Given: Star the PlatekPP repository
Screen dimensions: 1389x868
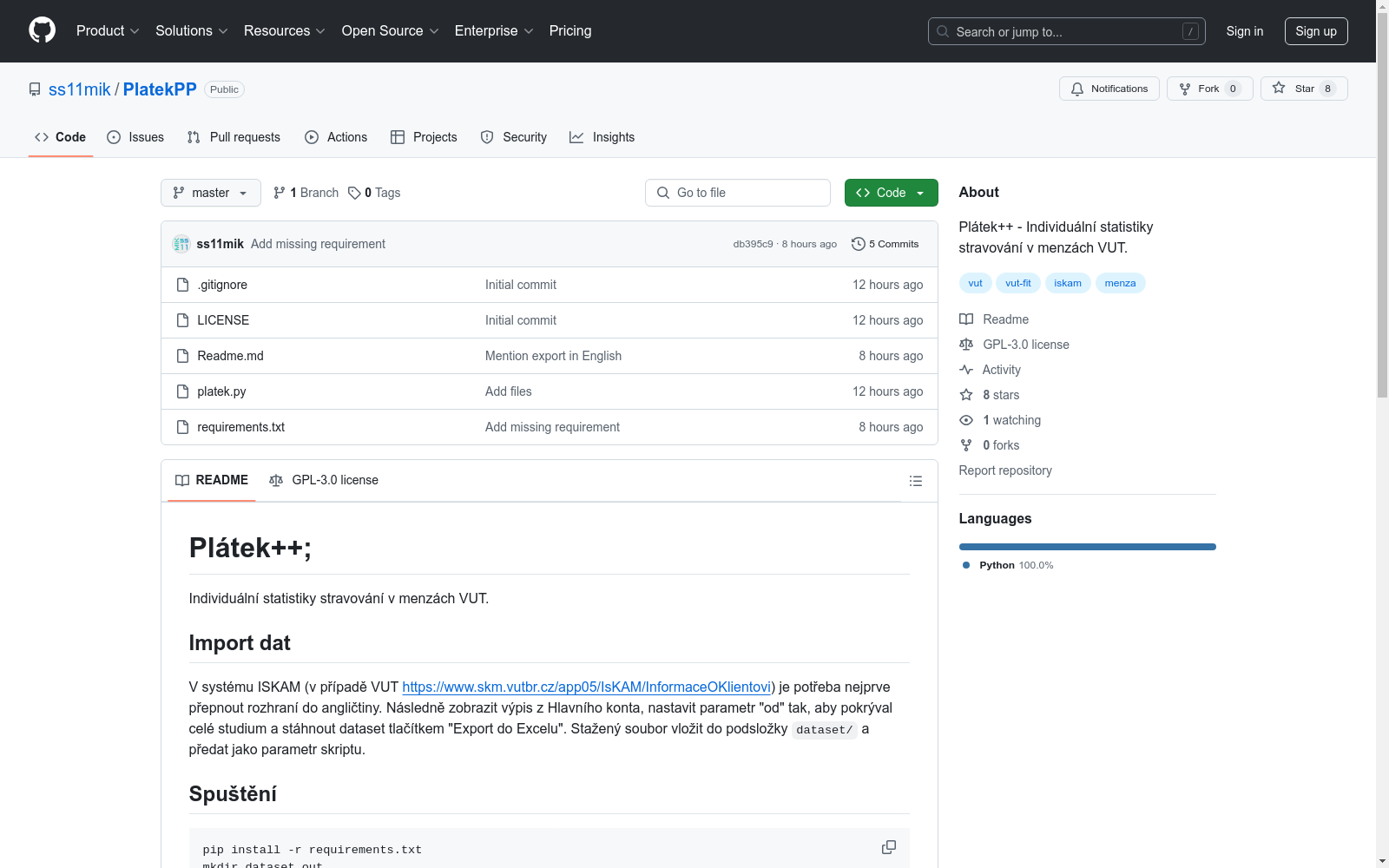Looking at the screenshot, I should (x=1303, y=89).
